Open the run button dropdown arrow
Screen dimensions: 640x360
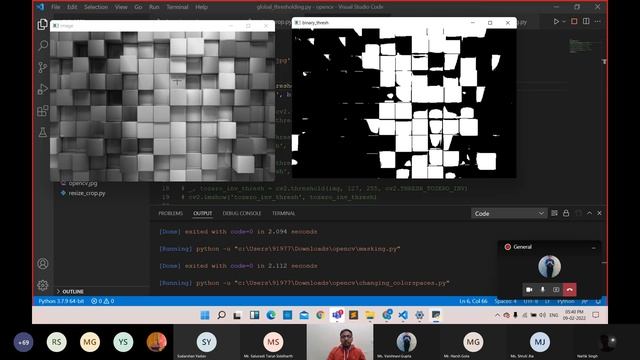[x=564, y=21]
